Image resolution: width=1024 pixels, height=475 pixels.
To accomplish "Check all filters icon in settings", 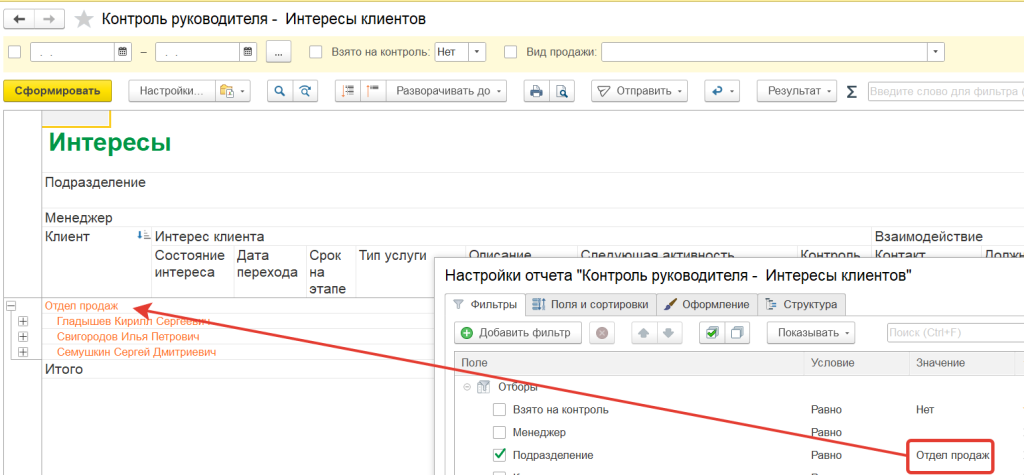I will pos(711,332).
